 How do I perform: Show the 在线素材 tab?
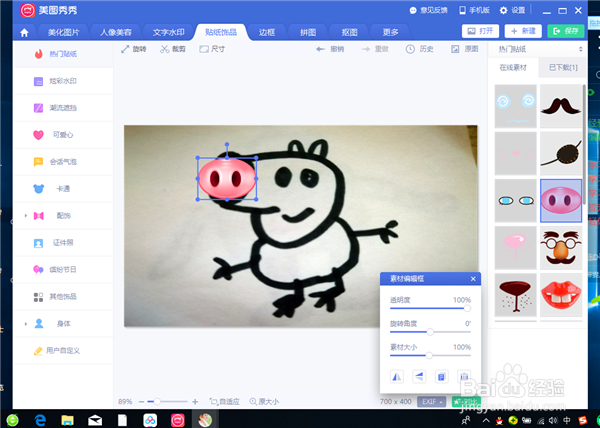point(513,68)
